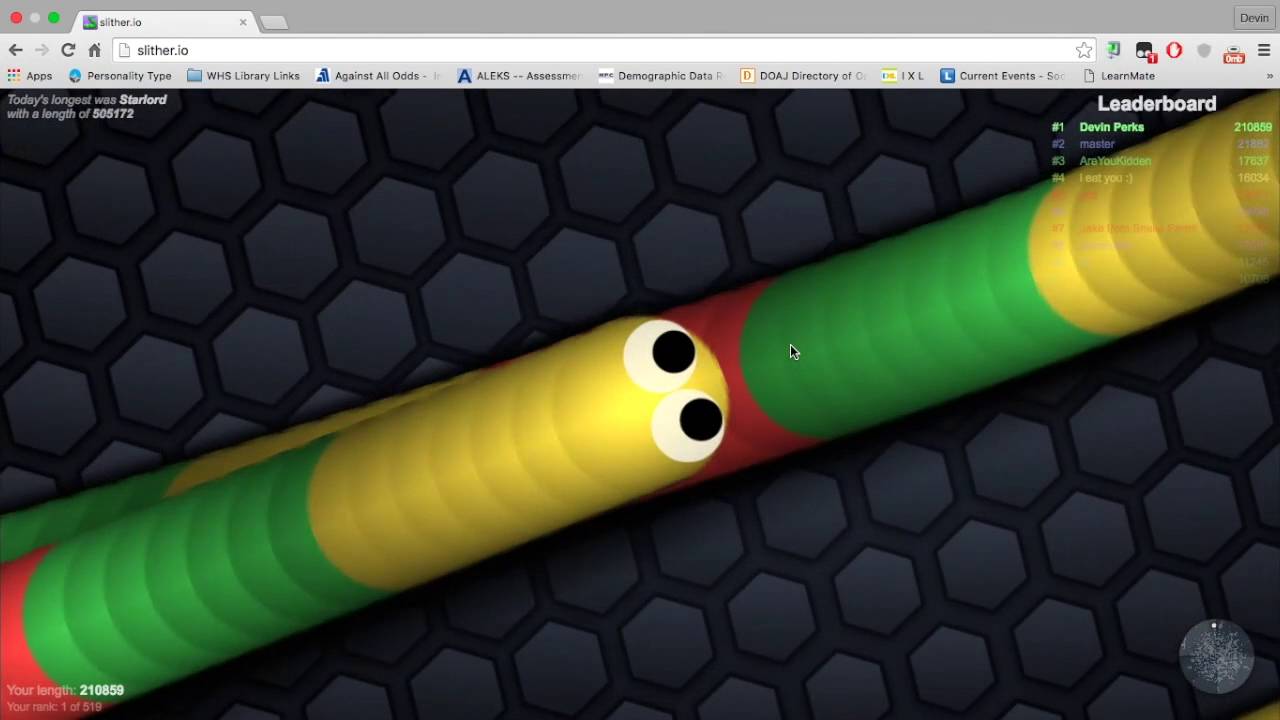Open the Current Events bookmark
Screen dimensions: 1280x720
pyautogui.click(x=1003, y=76)
